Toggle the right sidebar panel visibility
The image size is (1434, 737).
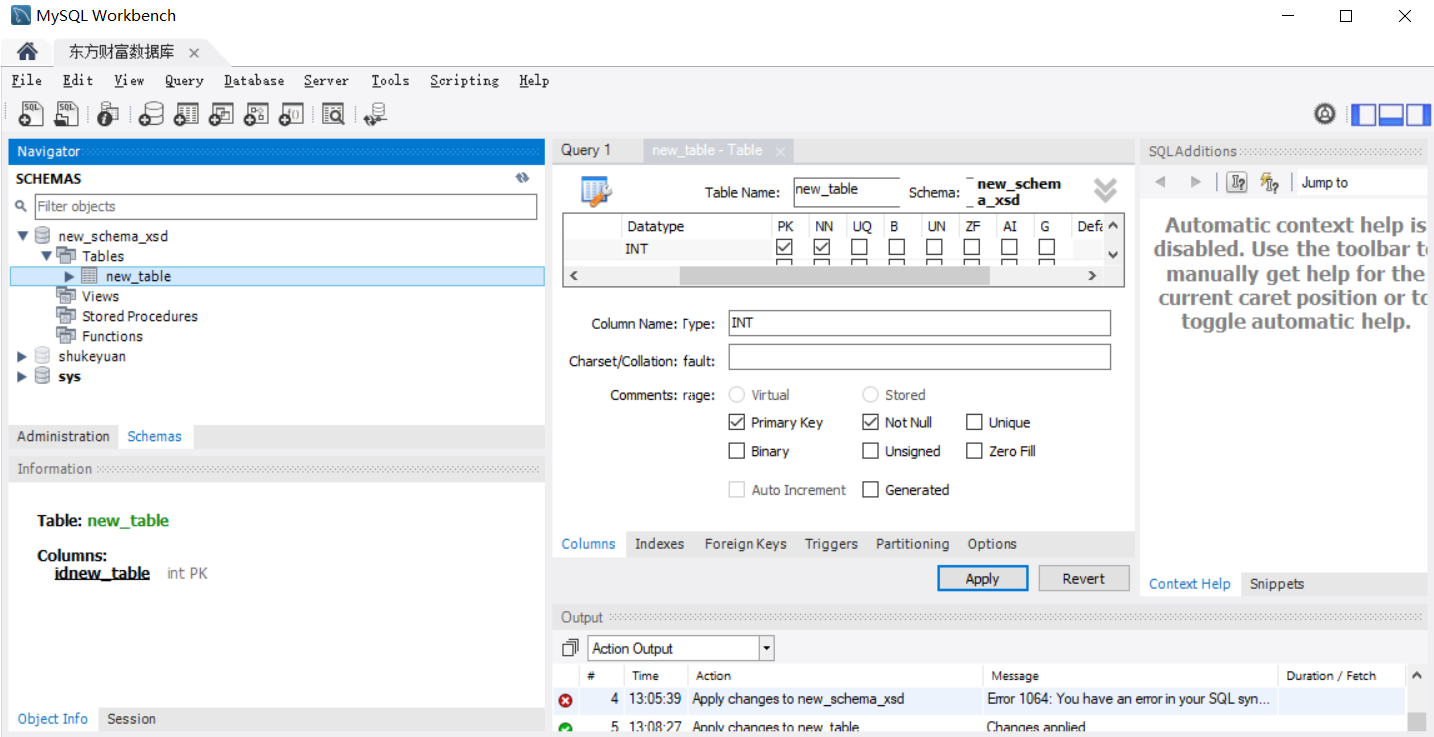pyautogui.click(x=1418, y=114)
